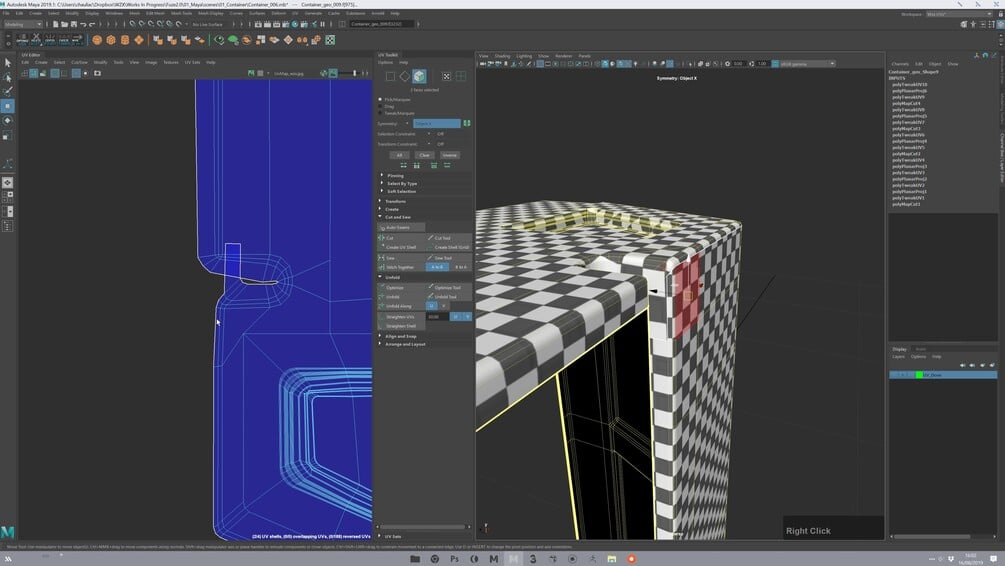
Task: Expand the Align and Snap section
Action: point(399,336)
